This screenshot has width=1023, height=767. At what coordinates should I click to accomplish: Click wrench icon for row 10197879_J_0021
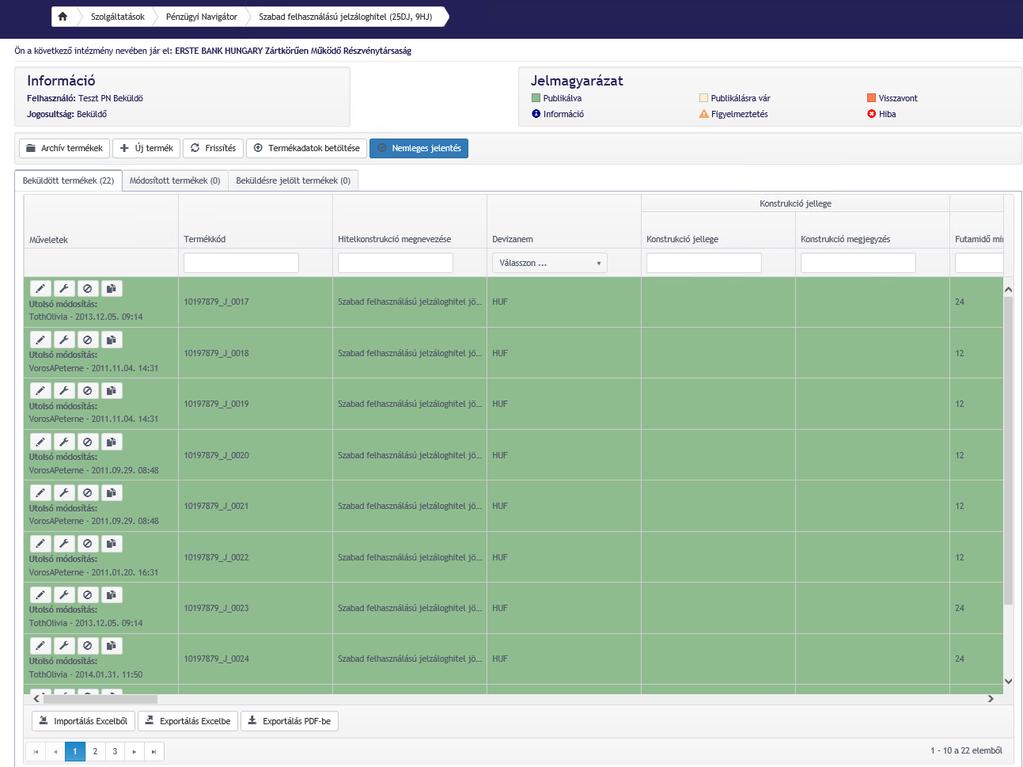[64, 493]
